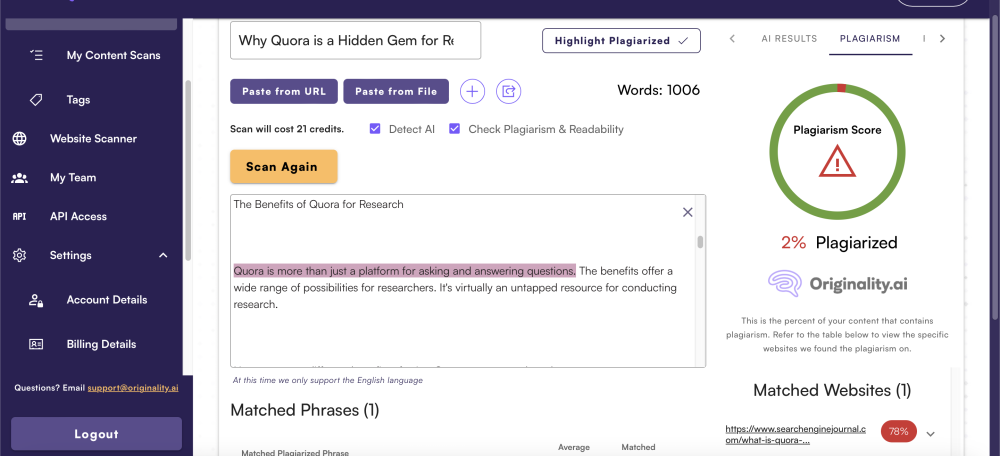Uncheck Check Plagiarism & Readability checkbox
The image size is (1000, 456).
[455, 129]
